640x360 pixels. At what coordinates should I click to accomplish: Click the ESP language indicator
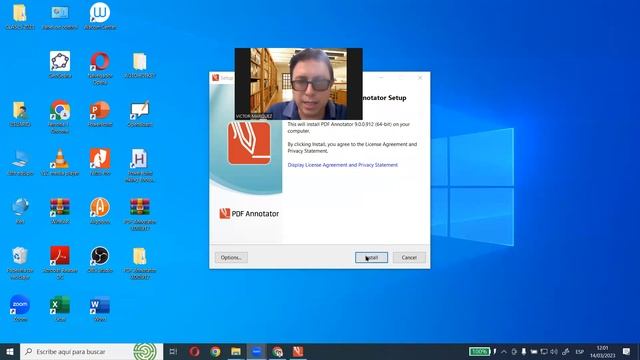click(x=580, y=351)
